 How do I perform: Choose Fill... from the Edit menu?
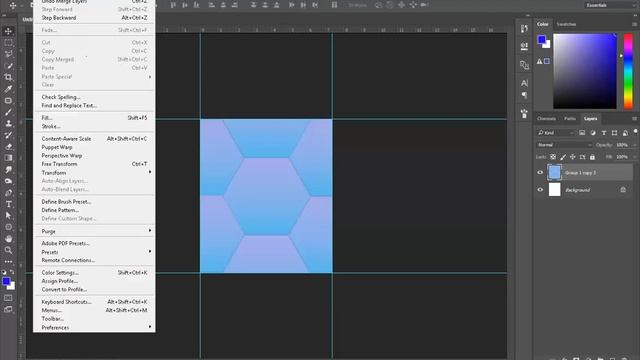click(x=94, y=118)
